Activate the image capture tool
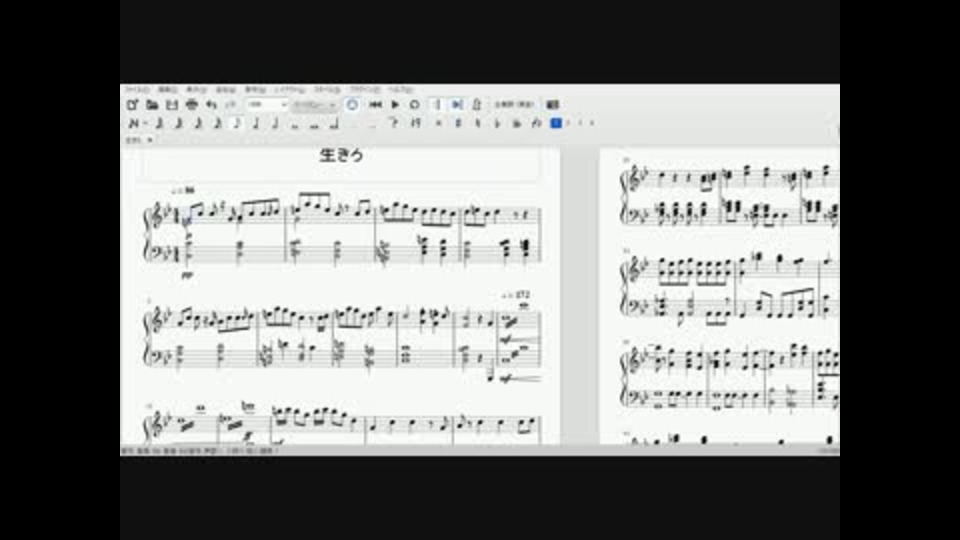The image size is (960, 540). coord(552,105)
